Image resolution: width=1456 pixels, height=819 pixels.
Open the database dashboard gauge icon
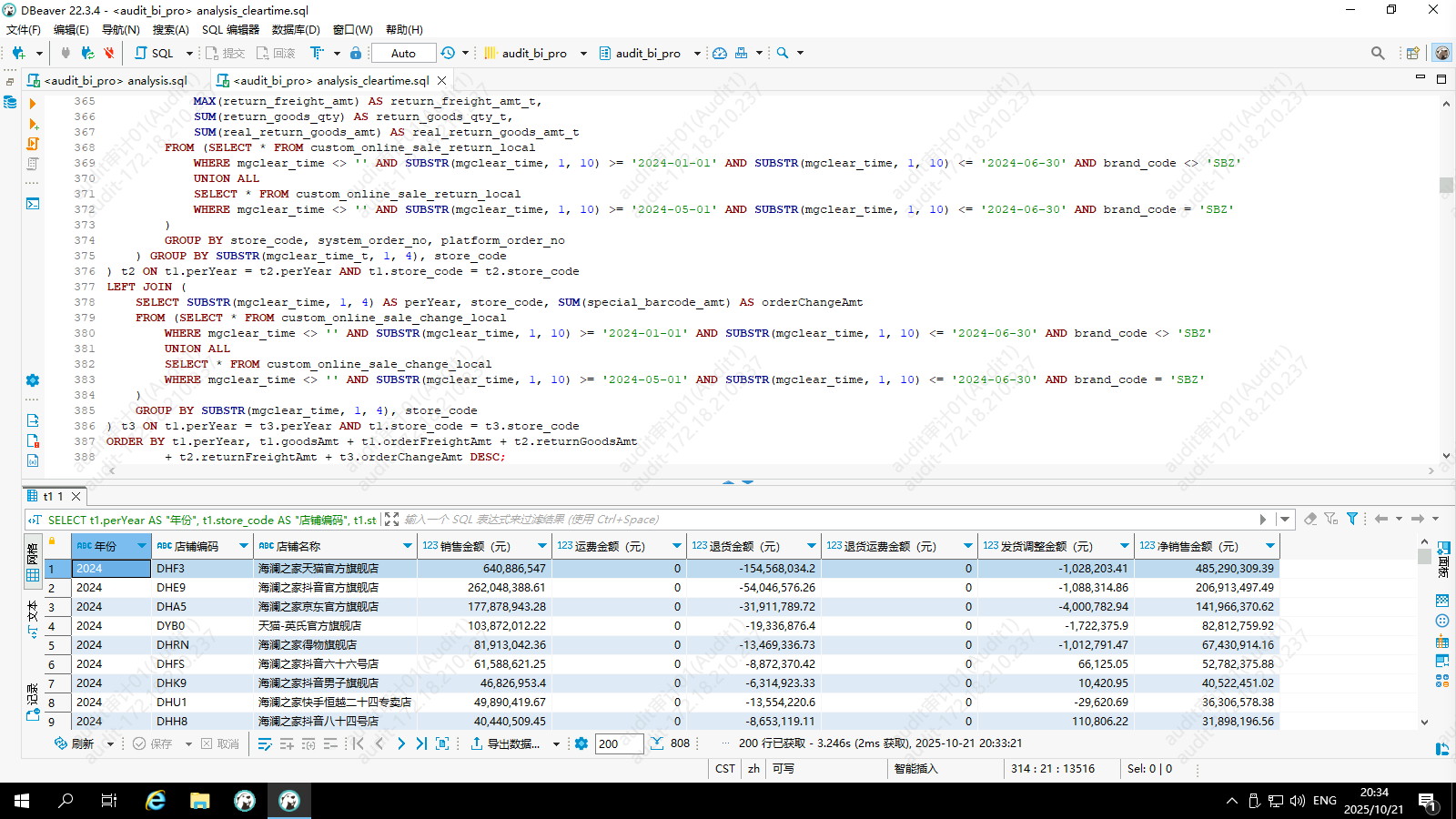pyautogui.click(x=720, y=53)
